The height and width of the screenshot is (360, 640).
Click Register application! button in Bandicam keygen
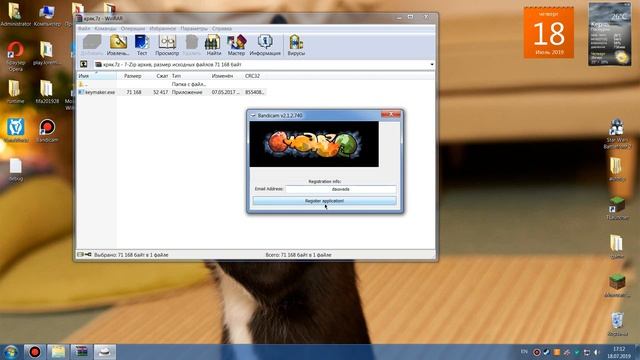[x=324, y=201]
